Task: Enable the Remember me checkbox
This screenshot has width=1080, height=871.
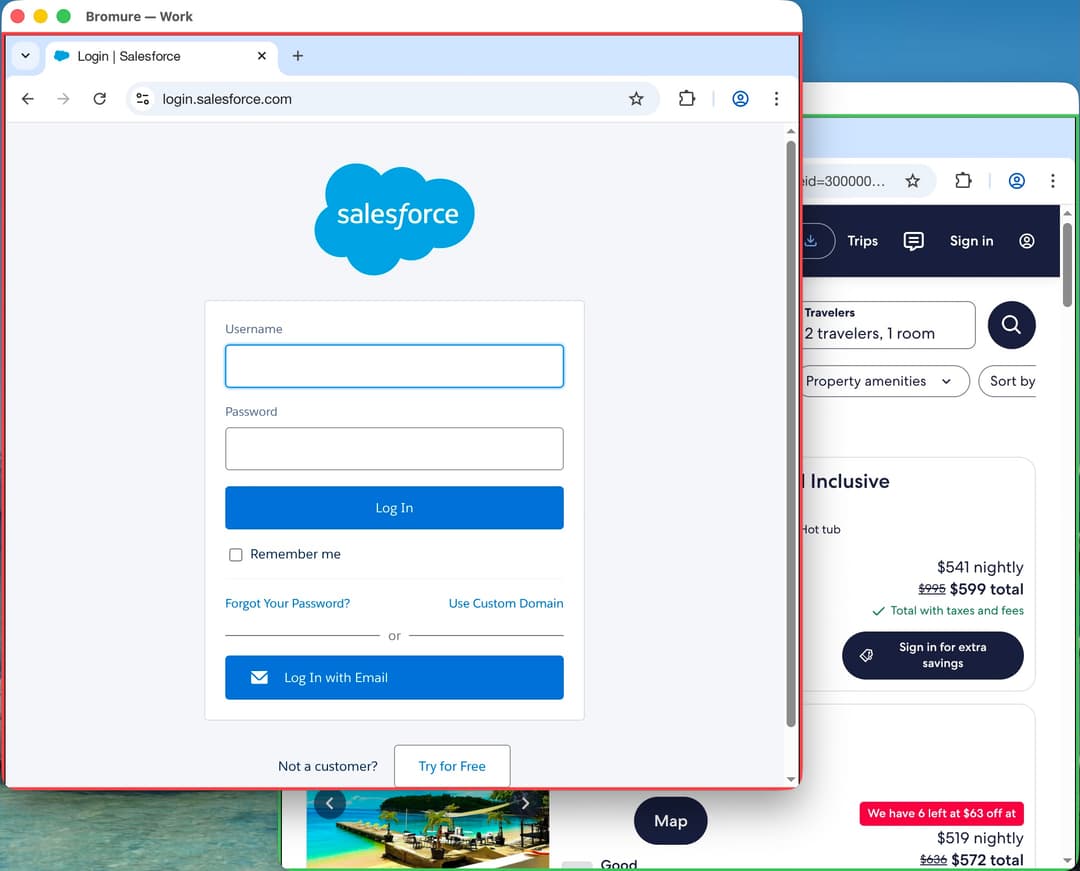Action: [x=235, y=554]
